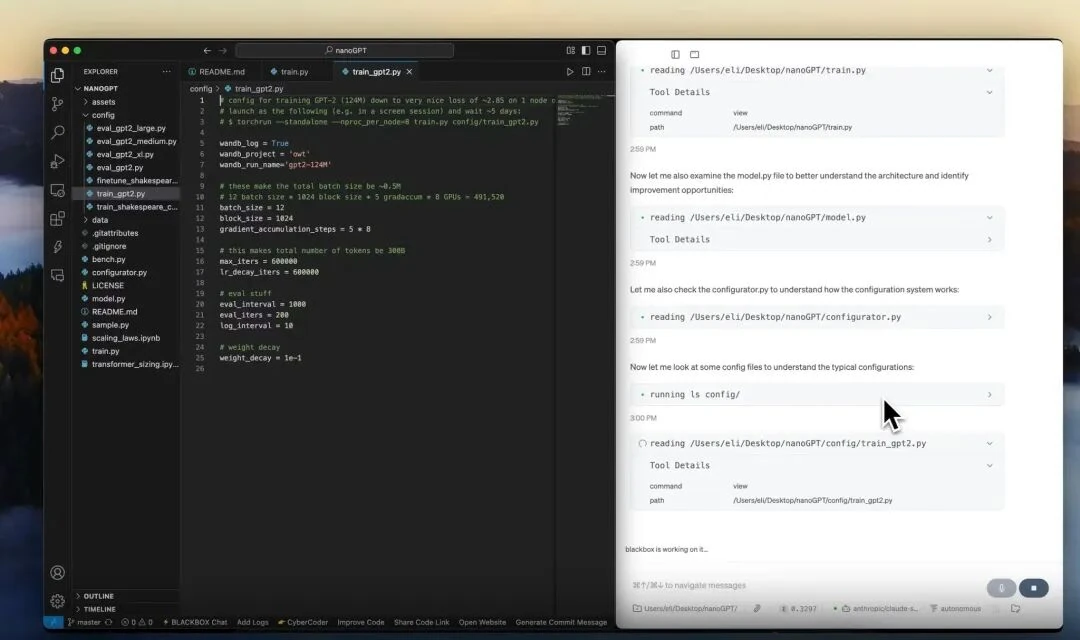The width and height of the screenshot is (1080, 640).
Task: Stop the running chat response
Action: tap(1033, 588)
